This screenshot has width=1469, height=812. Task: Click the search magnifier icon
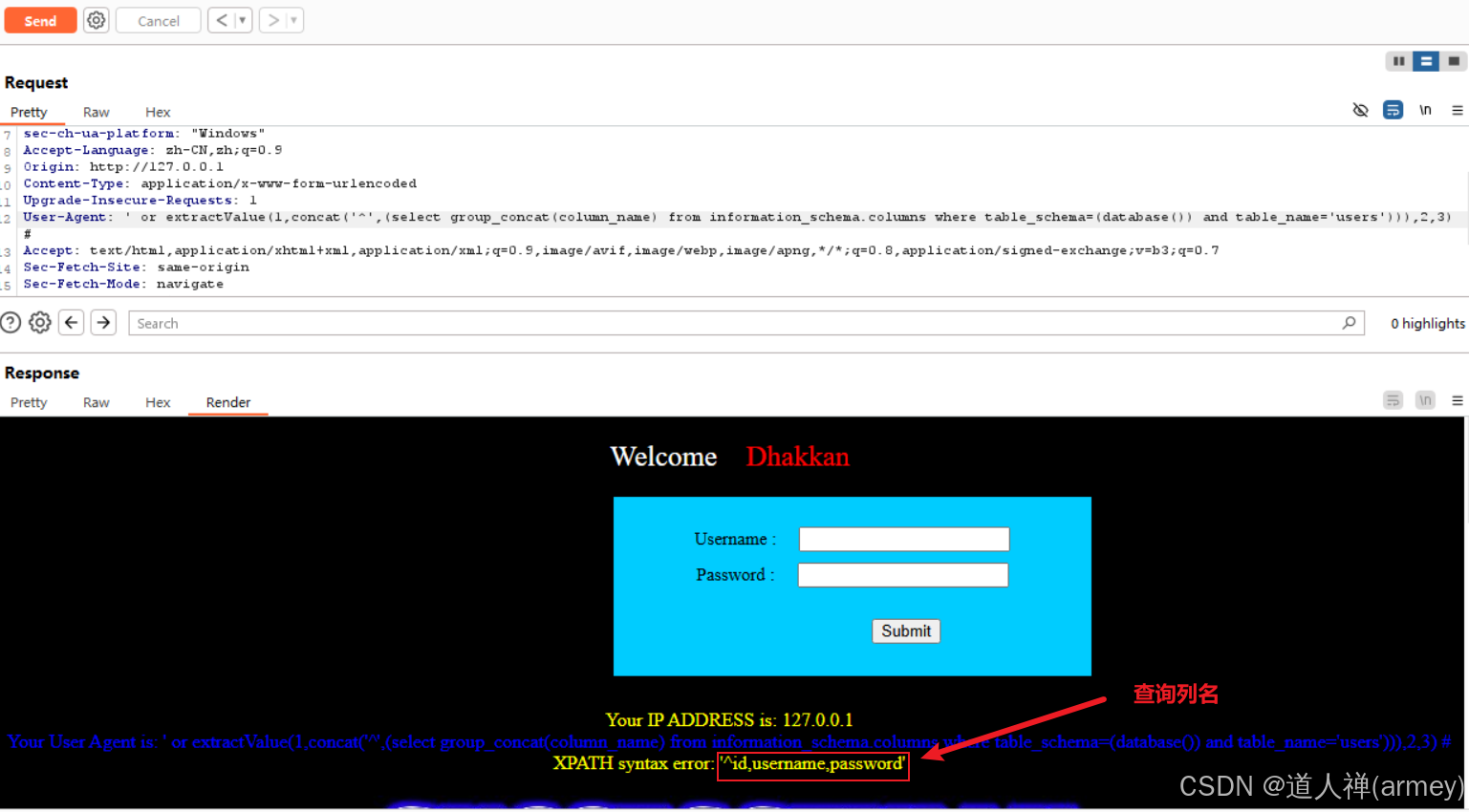pos(1349,323)
